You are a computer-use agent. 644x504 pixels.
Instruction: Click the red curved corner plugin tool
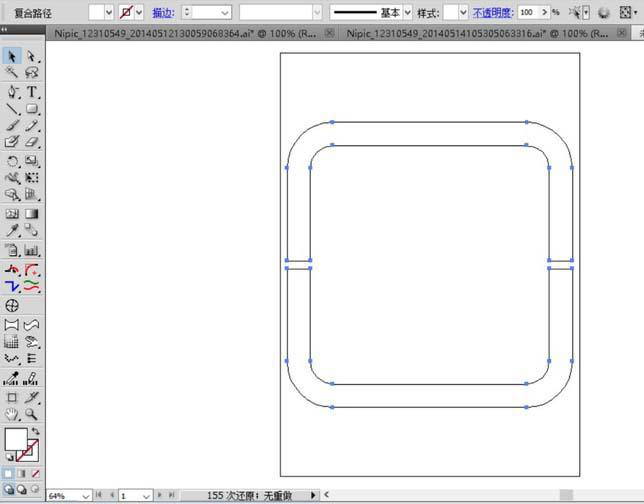point(32,269)
